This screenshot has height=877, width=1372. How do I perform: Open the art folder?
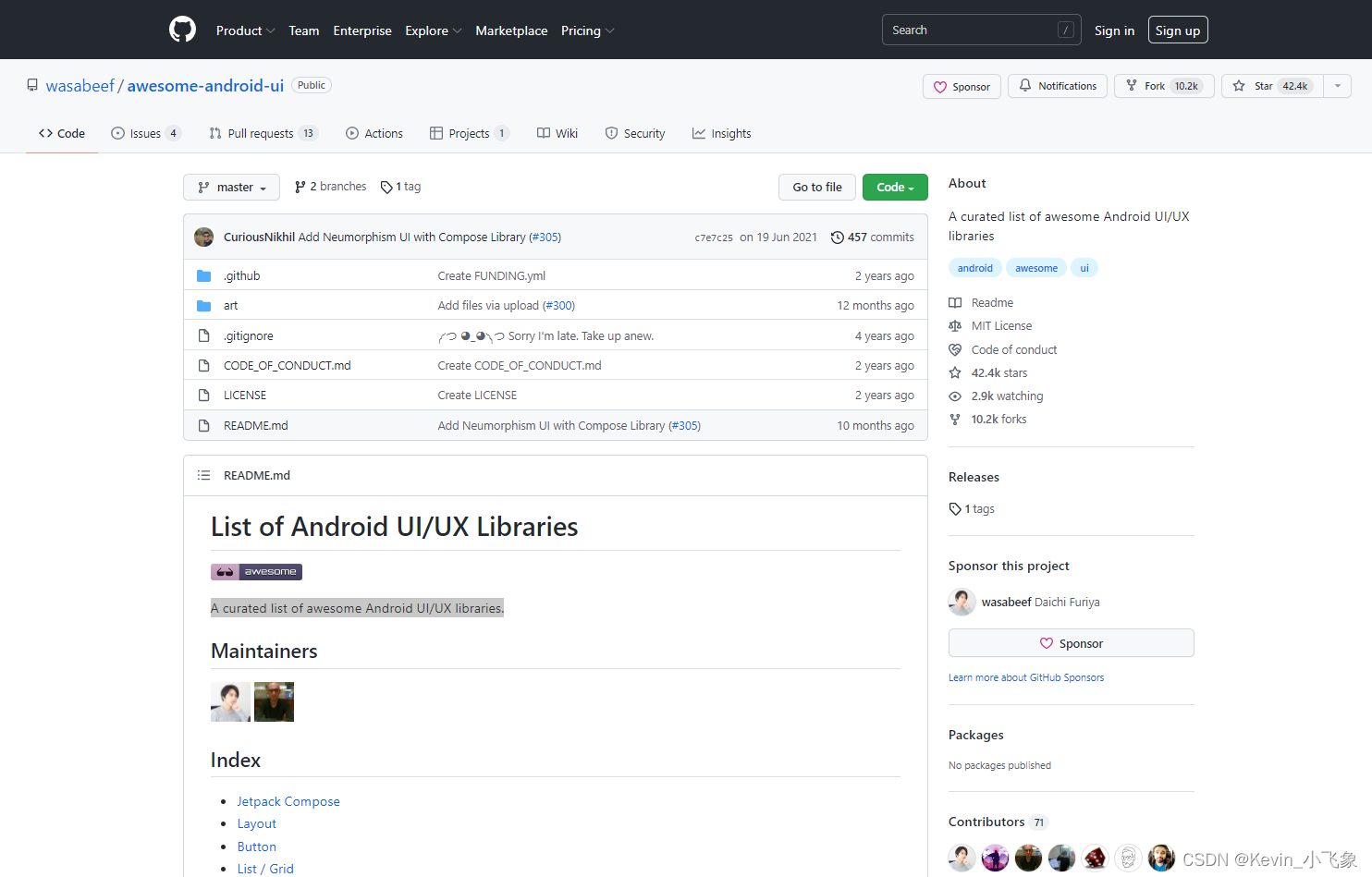point(230,305)
